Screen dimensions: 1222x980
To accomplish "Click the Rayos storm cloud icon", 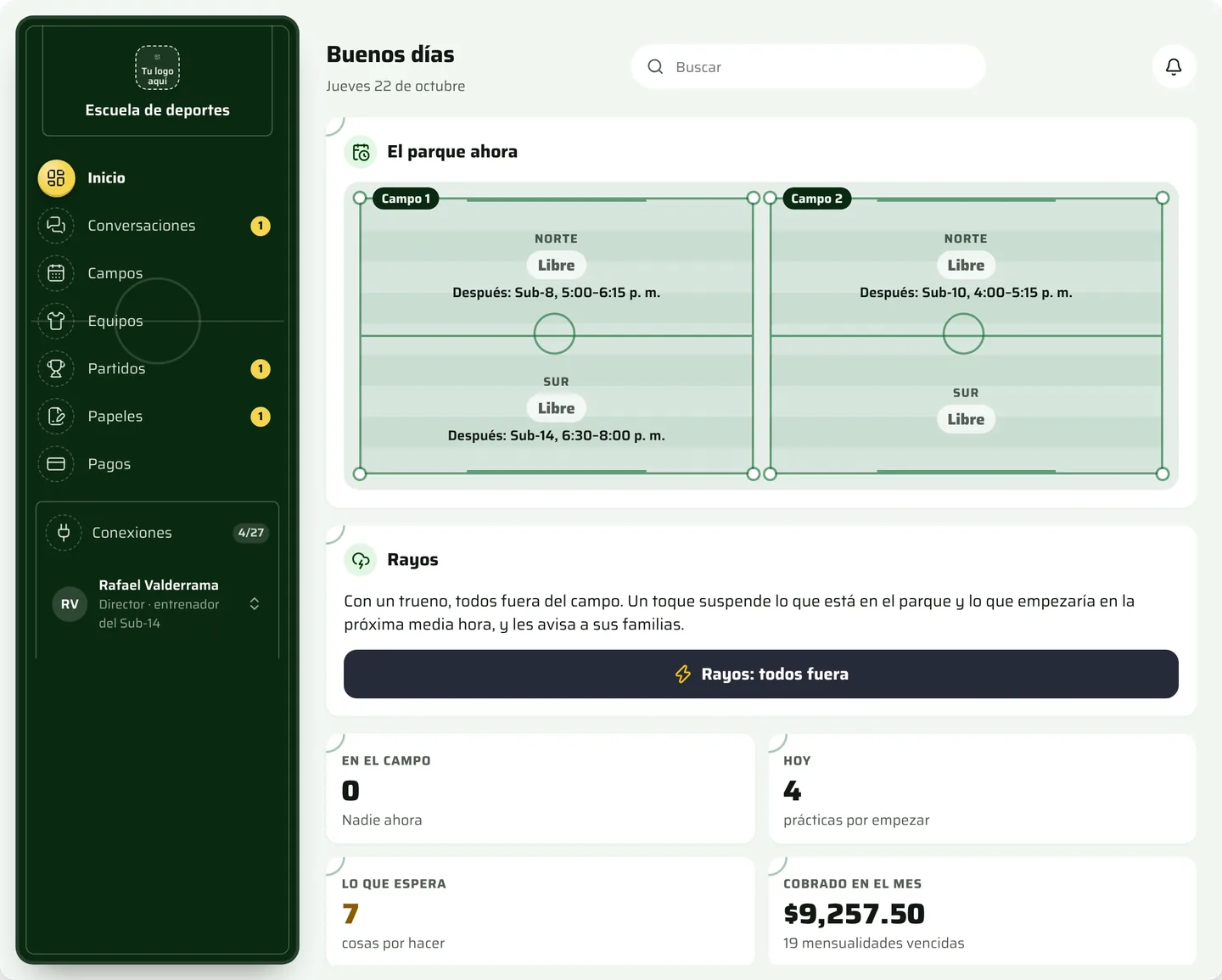I will 361,560.
